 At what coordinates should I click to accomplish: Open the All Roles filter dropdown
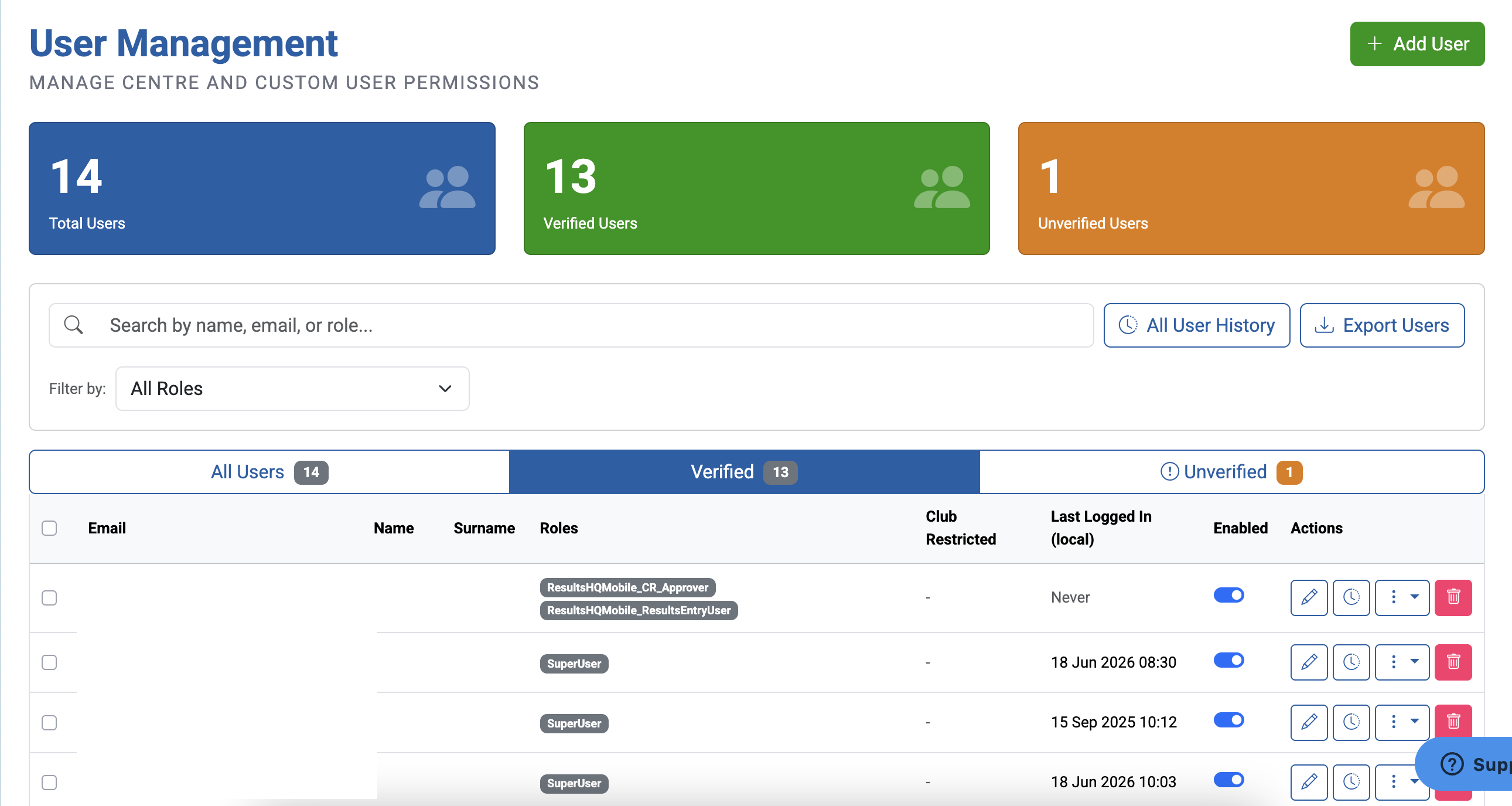pyautogui.click(x=292, y=388)
